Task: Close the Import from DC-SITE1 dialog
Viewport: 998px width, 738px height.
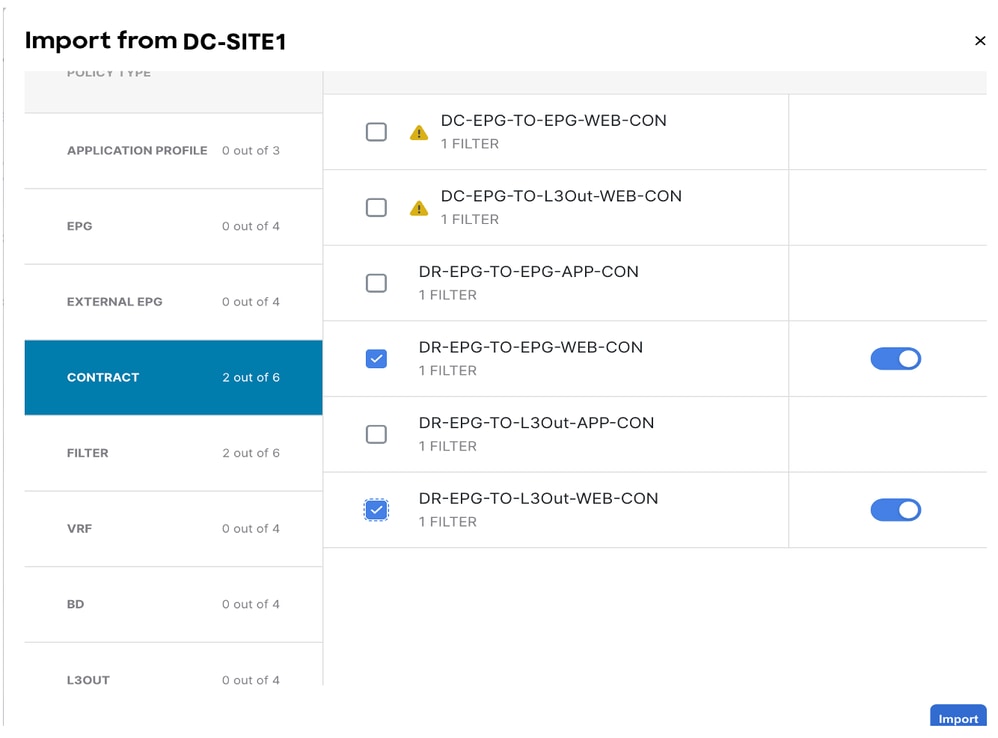Action: 980,41
